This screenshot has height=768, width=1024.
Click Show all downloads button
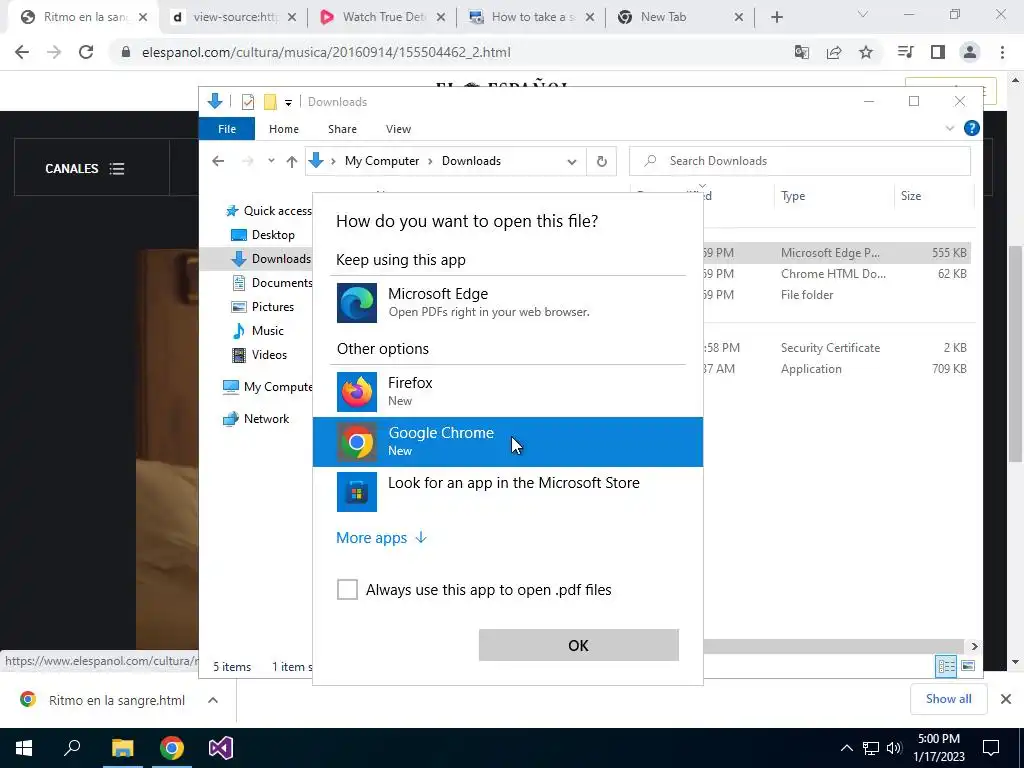948,699
